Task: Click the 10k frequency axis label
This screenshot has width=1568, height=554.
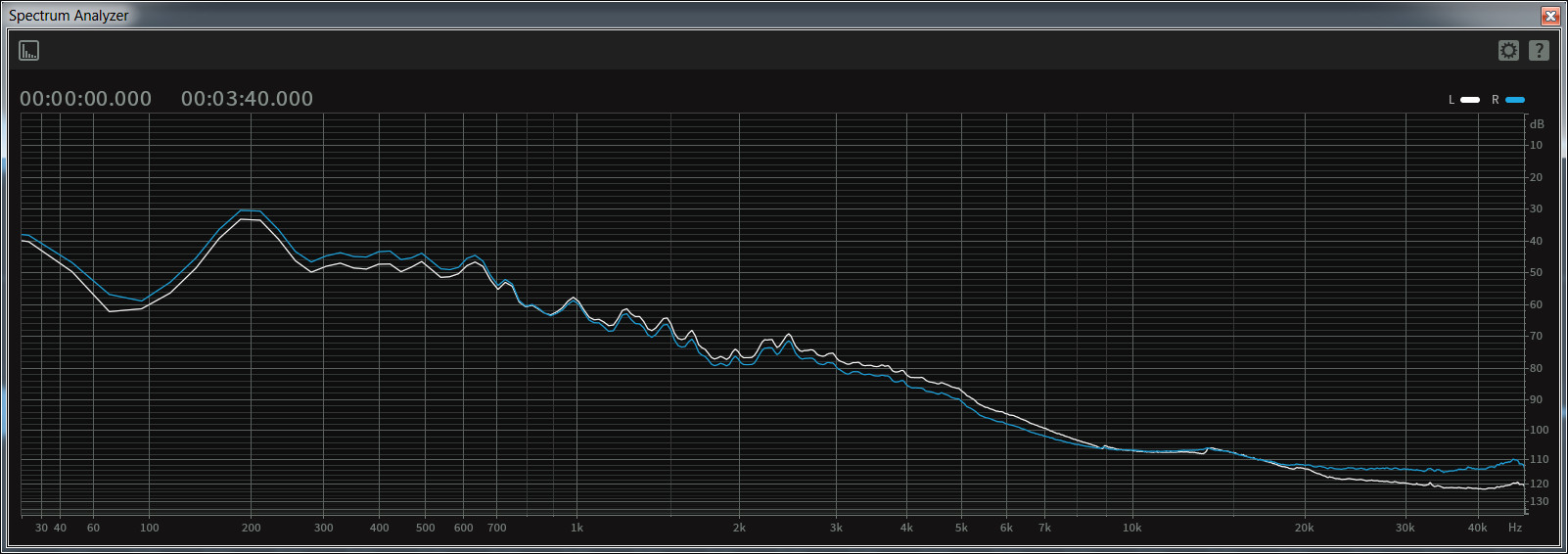Action: (1132, 528)
